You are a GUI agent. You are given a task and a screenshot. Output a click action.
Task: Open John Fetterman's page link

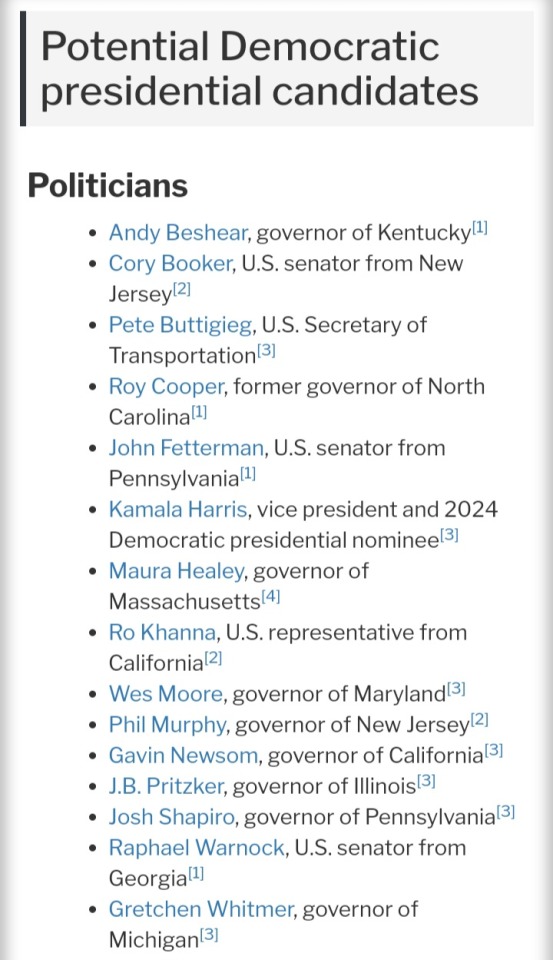tap(186, 448)
